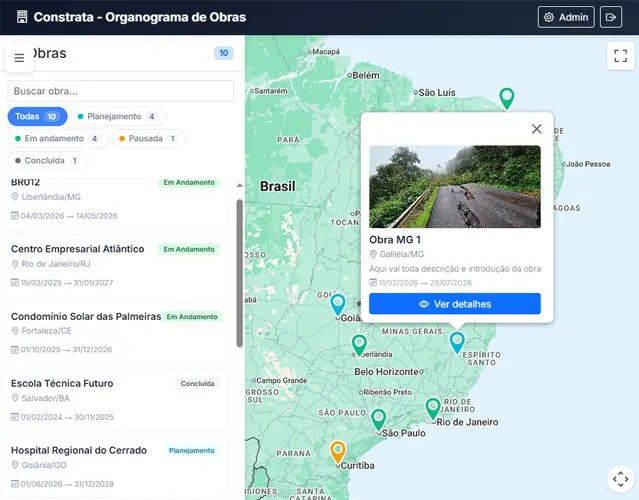
Task: Close the Obra MG 1 popup
Action: (536, 129)
